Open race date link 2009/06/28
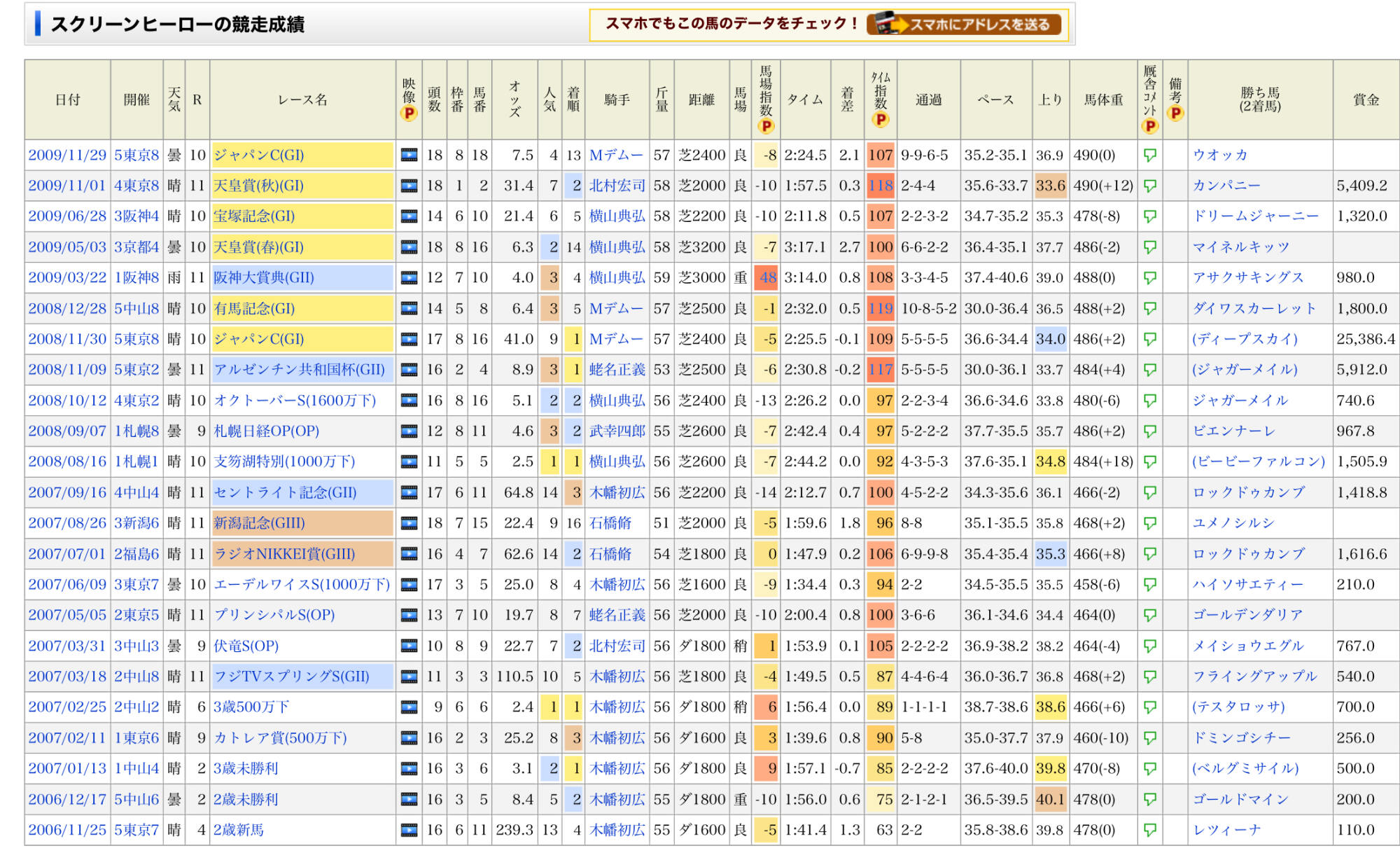1400x853 pixels. 67,216
